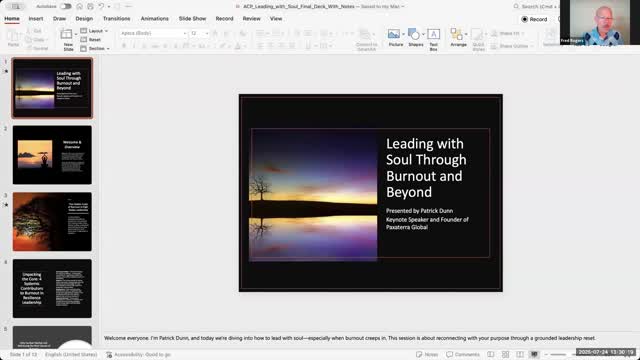Screen dimensions: 640x360
Task: Click the Picture icon
Action: [x=394, y=34]
